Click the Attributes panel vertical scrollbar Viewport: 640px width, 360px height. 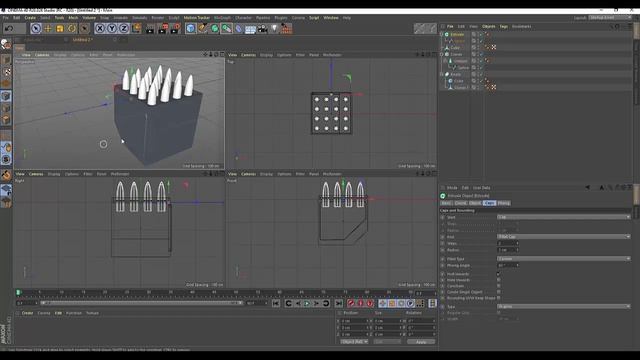(x=636, y=196)
